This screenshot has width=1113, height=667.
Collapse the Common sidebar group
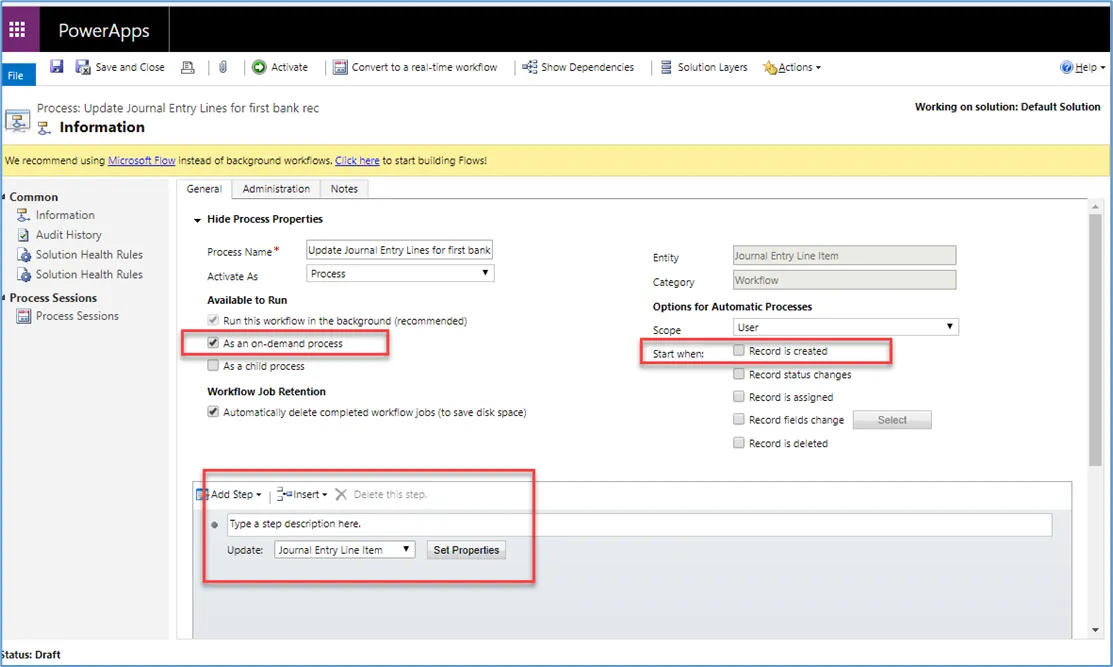click(x=4, y=197)
